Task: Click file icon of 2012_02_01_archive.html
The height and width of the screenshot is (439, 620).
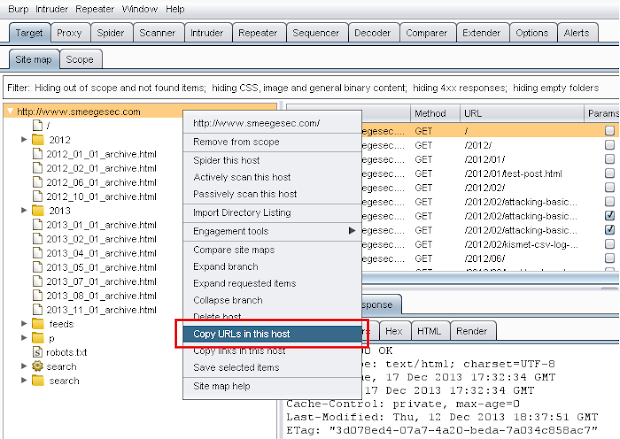Action: click(38, 168)
